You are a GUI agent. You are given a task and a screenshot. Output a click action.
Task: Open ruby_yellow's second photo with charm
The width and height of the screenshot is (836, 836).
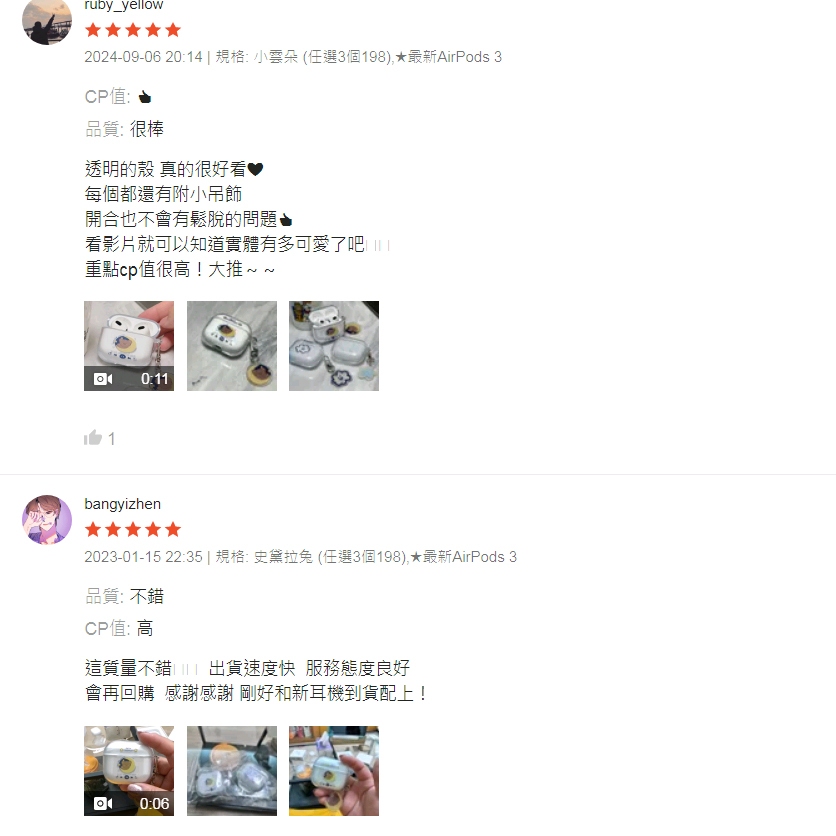tap(232, 346)
